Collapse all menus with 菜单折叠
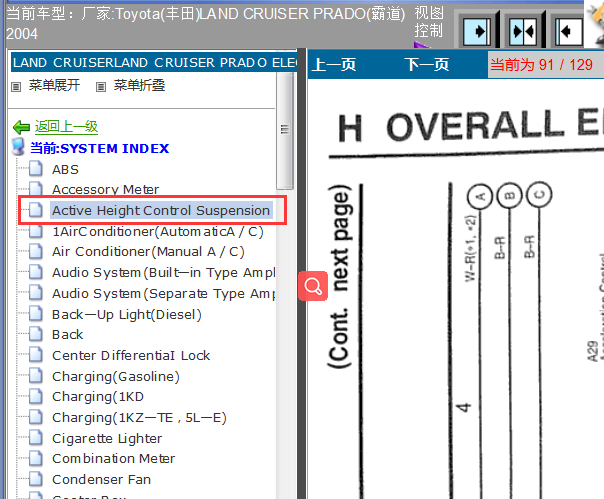604x499 pixels. click(139, 85)
